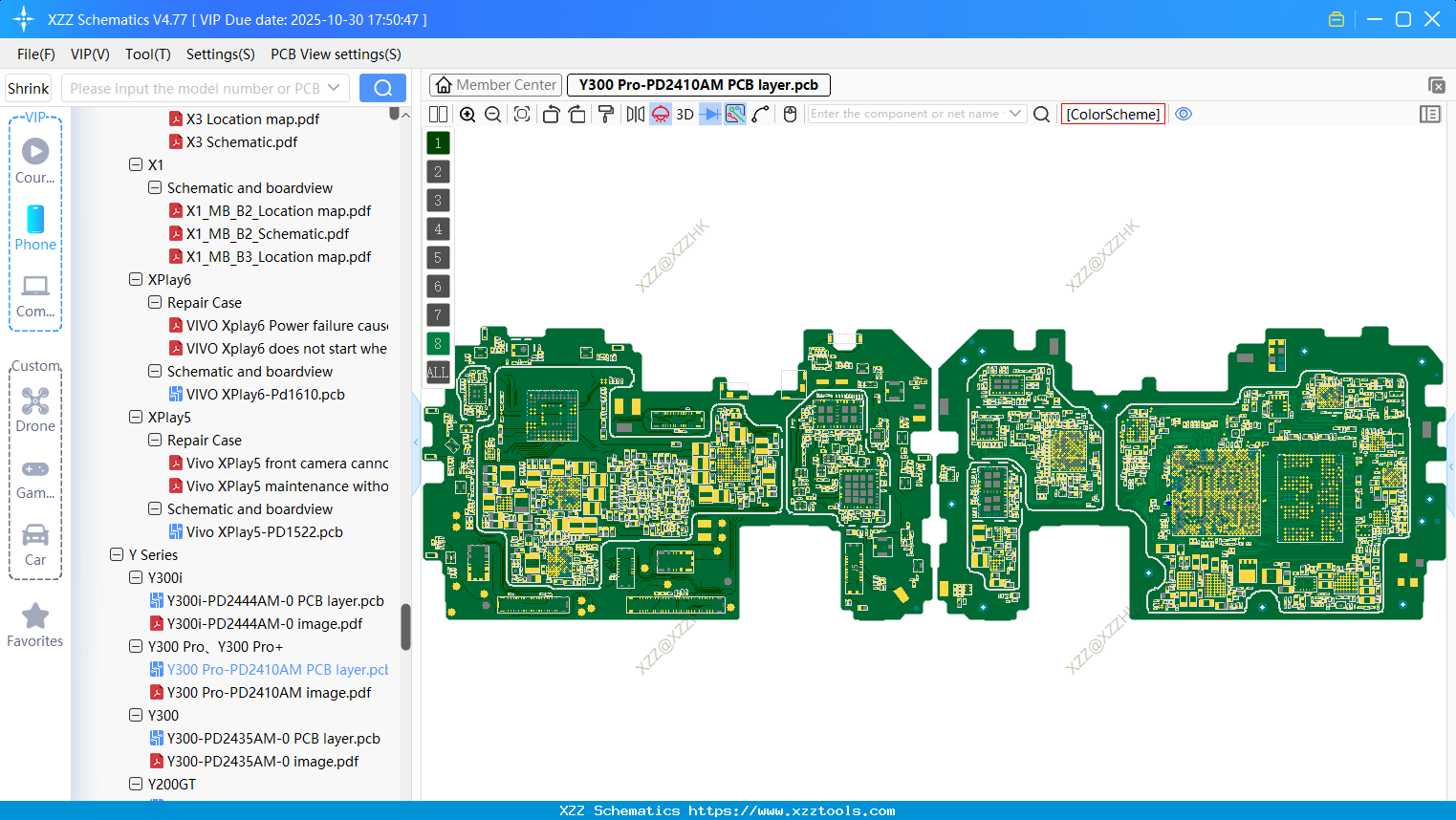This screenshot has width=1456, height=820.
Task: Activate the measure distance tool
Action: click(x=733, y=114)
